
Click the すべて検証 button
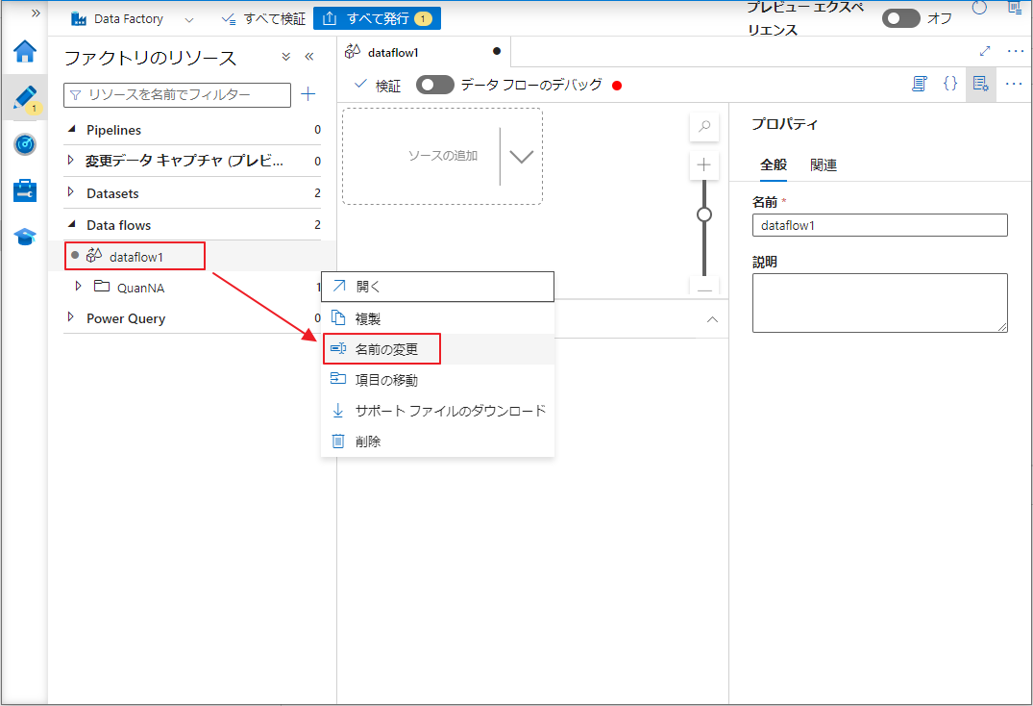[264, 19]
